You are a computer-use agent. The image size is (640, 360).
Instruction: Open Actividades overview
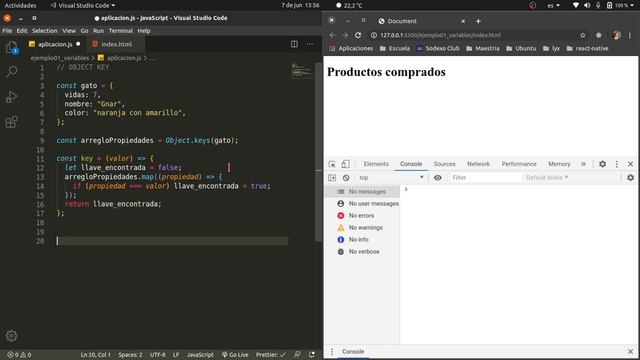pyautogui.click(x=20, y=5)
